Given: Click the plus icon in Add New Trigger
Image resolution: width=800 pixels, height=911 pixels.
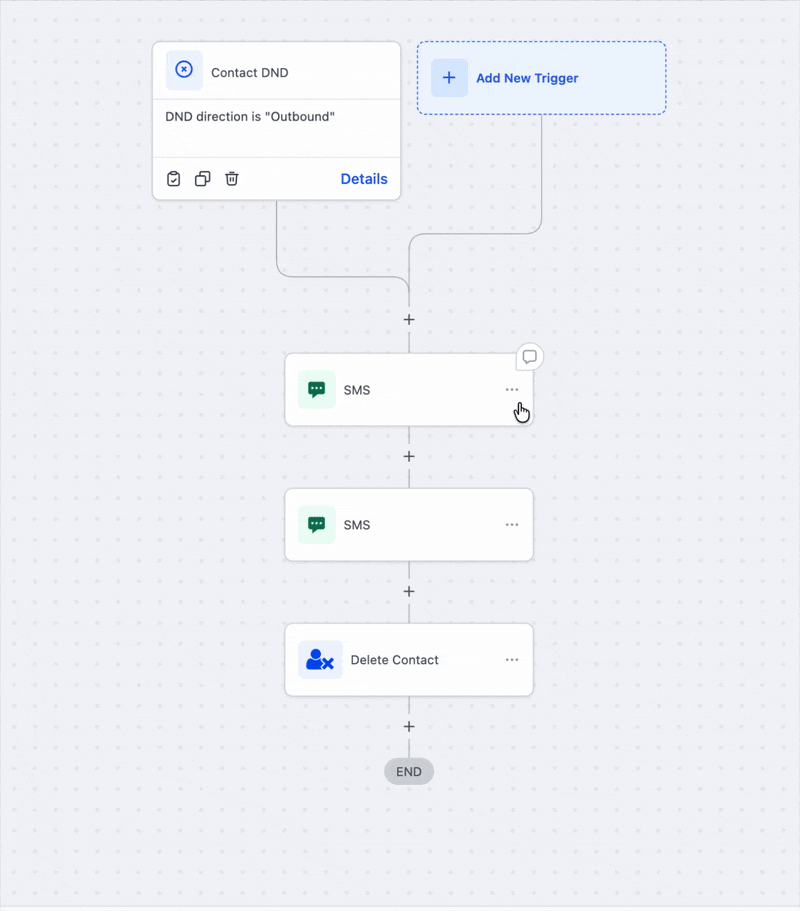Looking at the screenshot, I should coord(449,78).
